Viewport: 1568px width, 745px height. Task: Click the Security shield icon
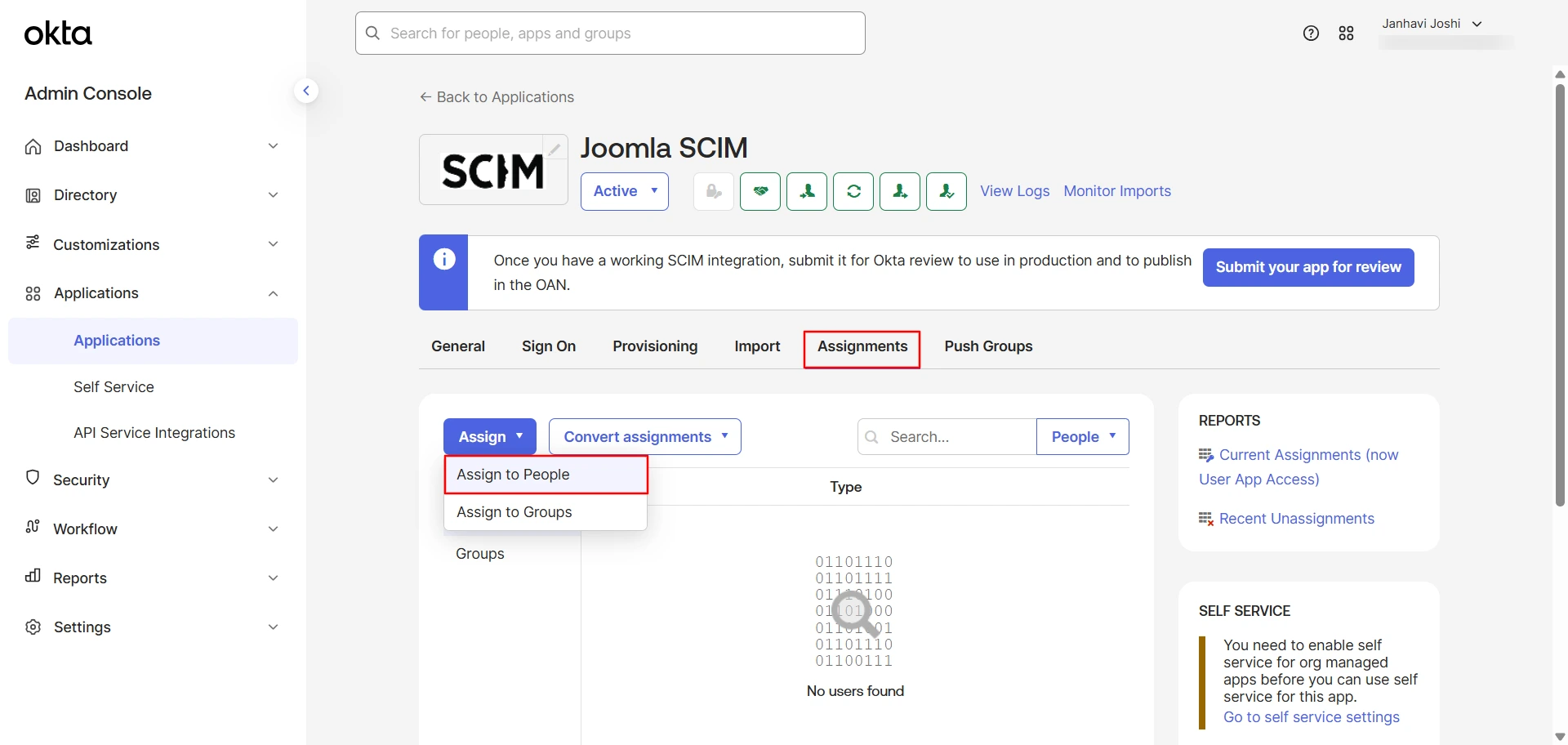[33, 478]
